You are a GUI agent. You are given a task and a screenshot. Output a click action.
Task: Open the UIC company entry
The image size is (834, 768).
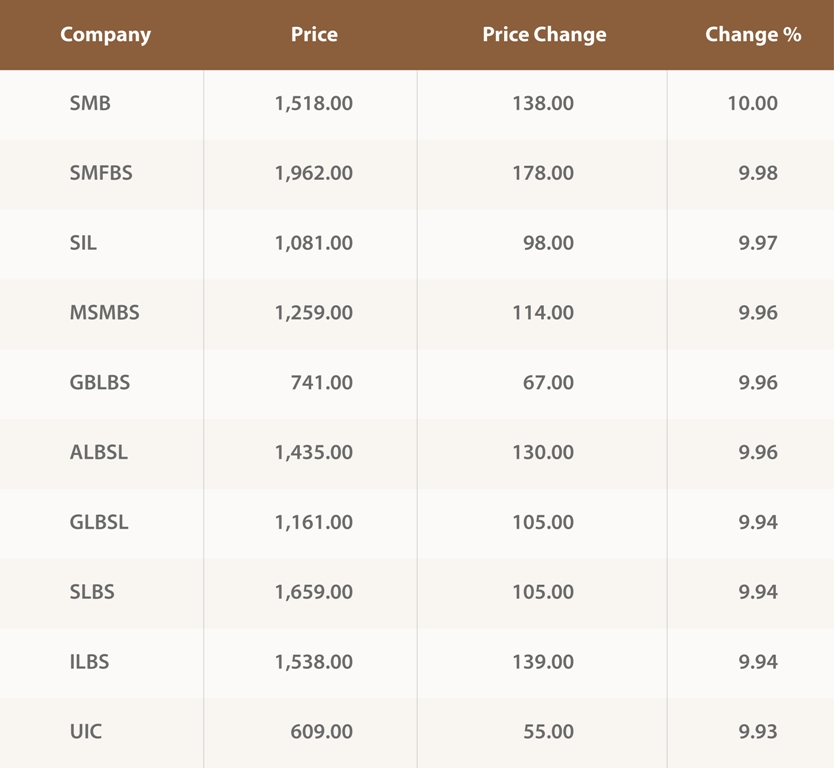click(x=86, y=732)
